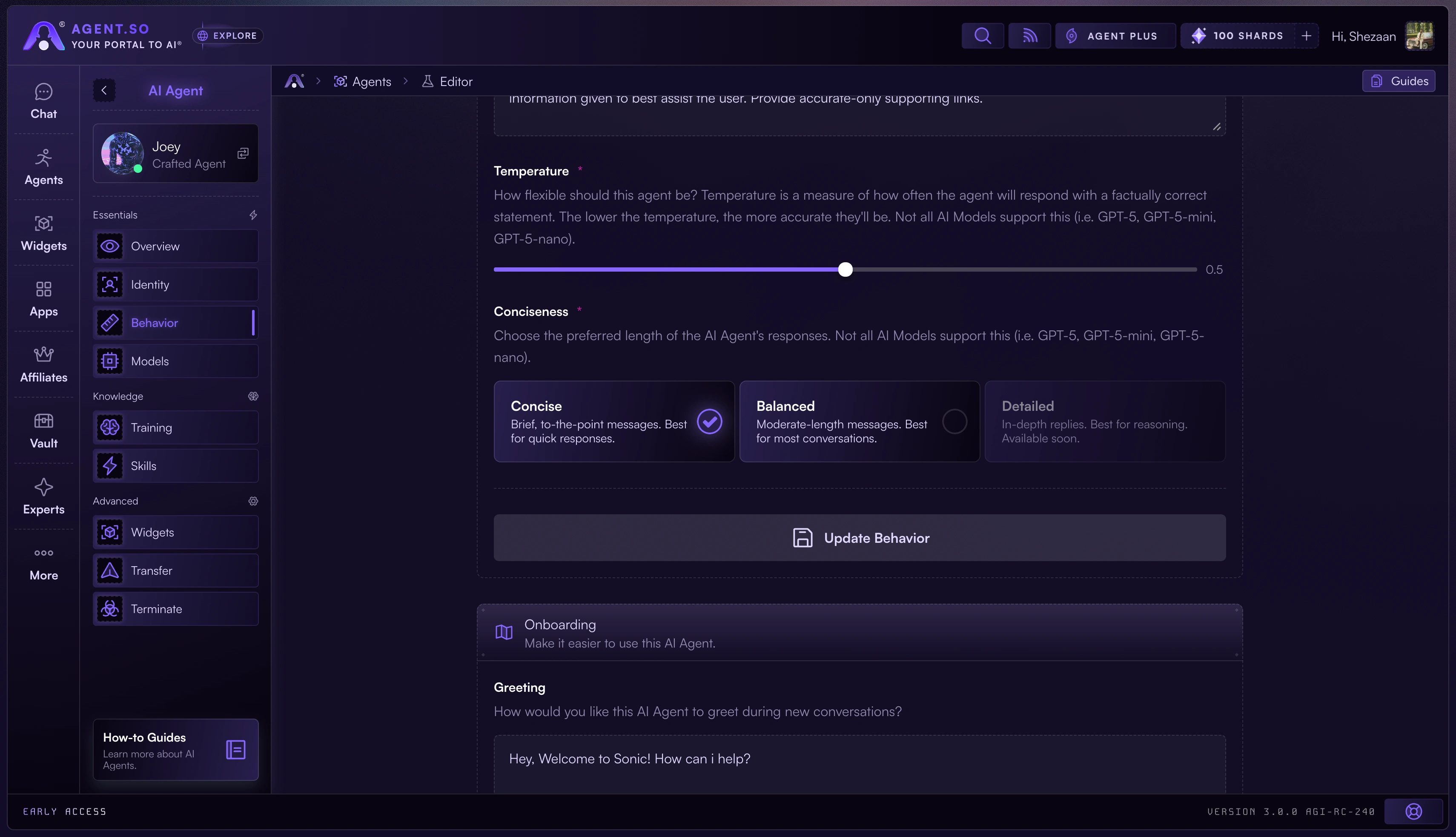This screenshot has width=1456, height=837.
Task: Open the Training knowledge section
Action: click(175, 427)
